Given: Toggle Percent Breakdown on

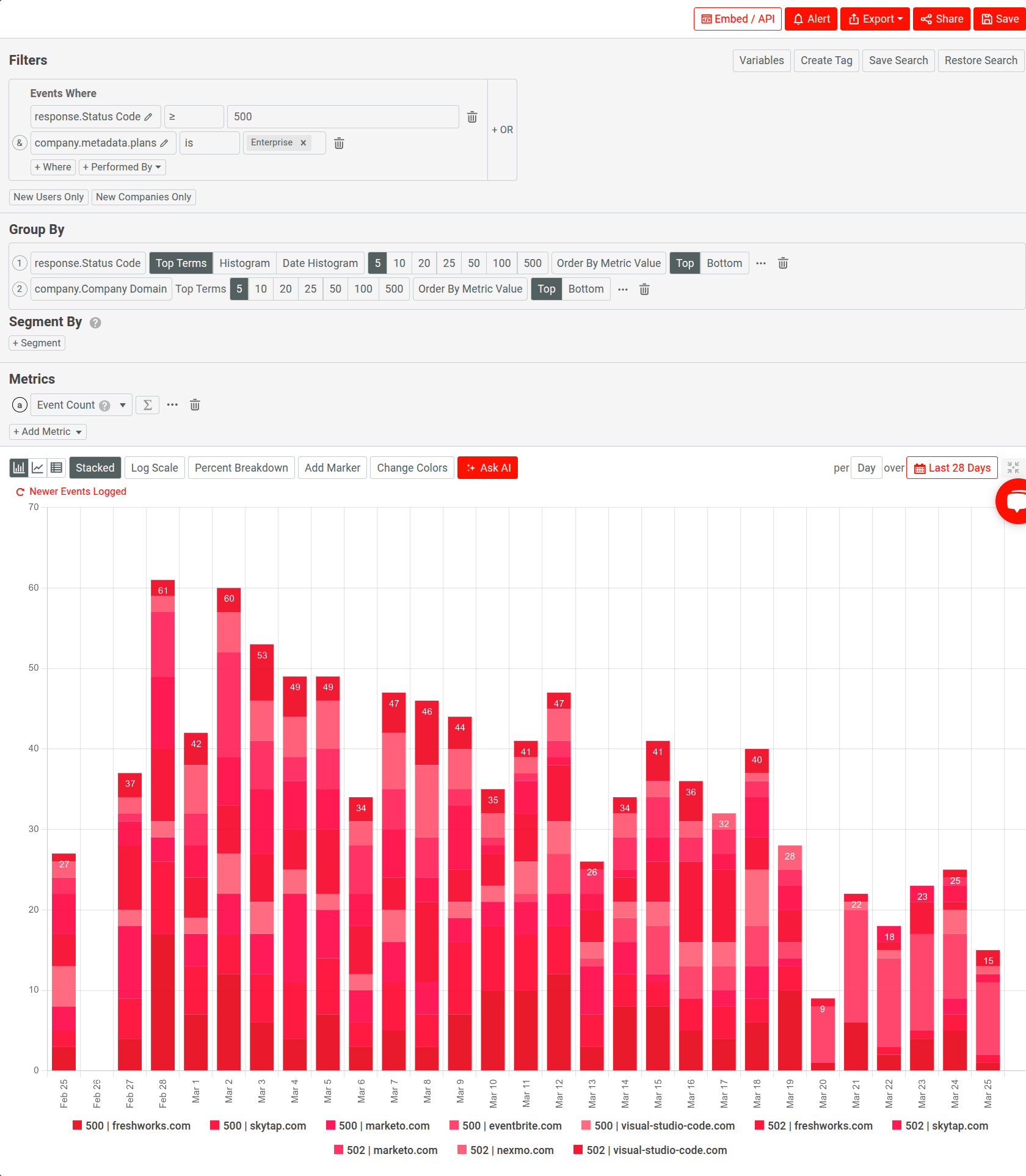Looking at the screenshot, I should [x=241, y=467].
